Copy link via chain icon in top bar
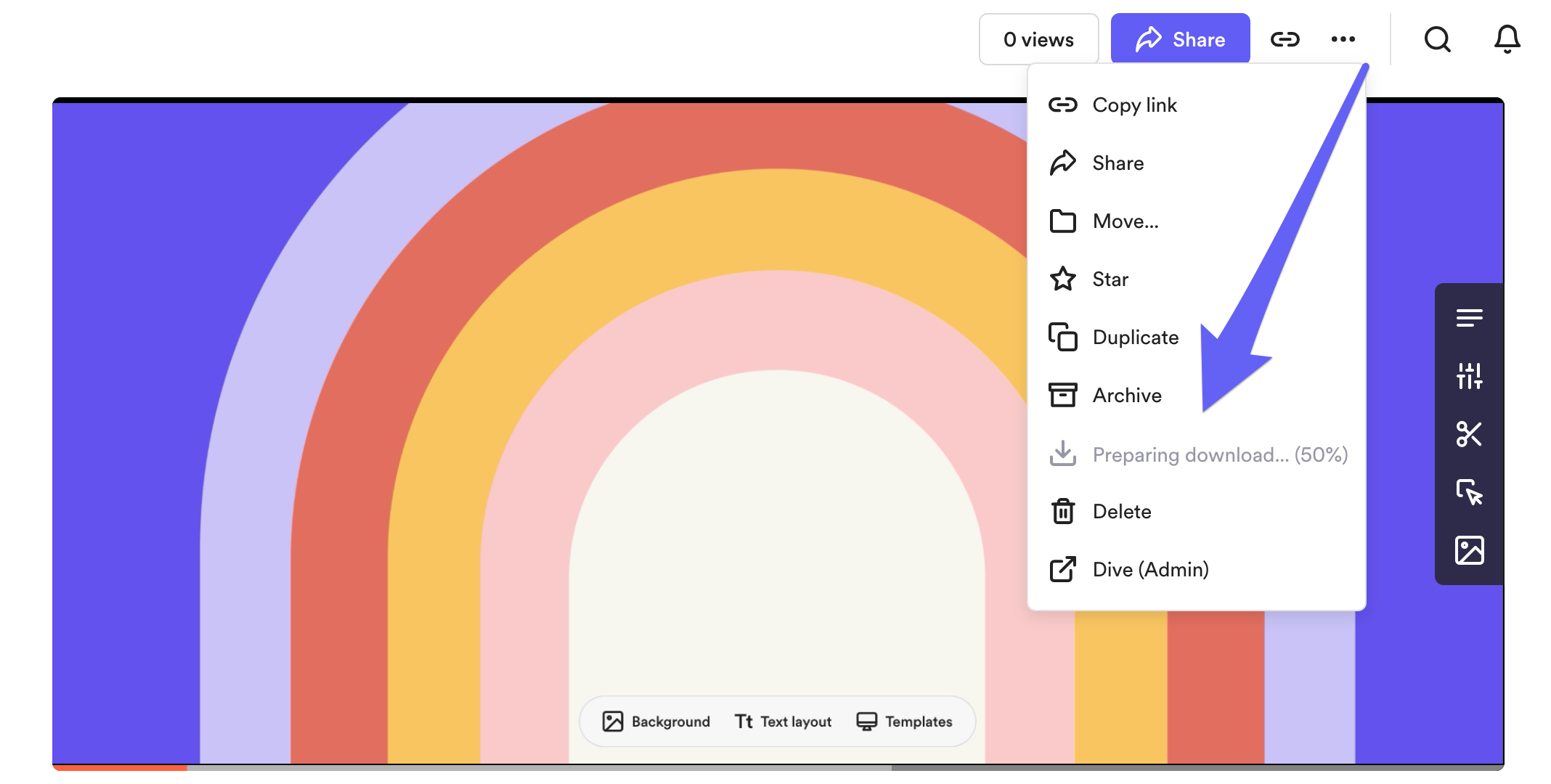 (1285, 39)
